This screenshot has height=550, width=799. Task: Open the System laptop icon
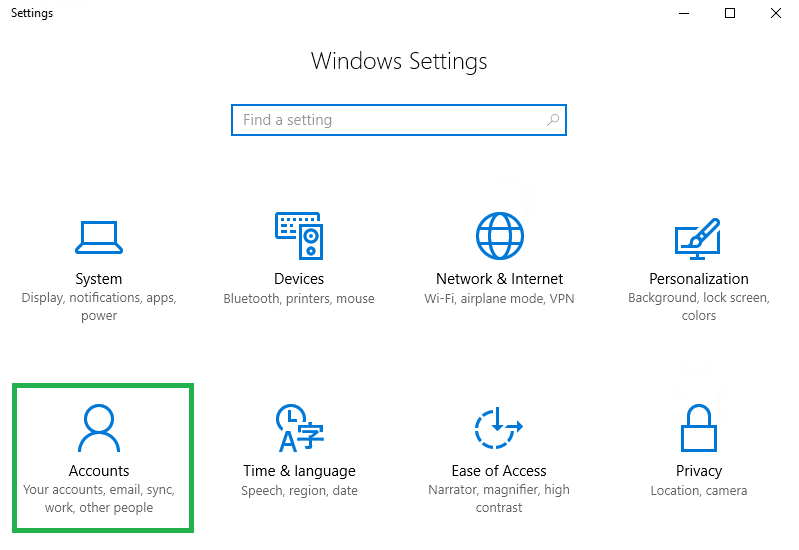tap(99, 237)
